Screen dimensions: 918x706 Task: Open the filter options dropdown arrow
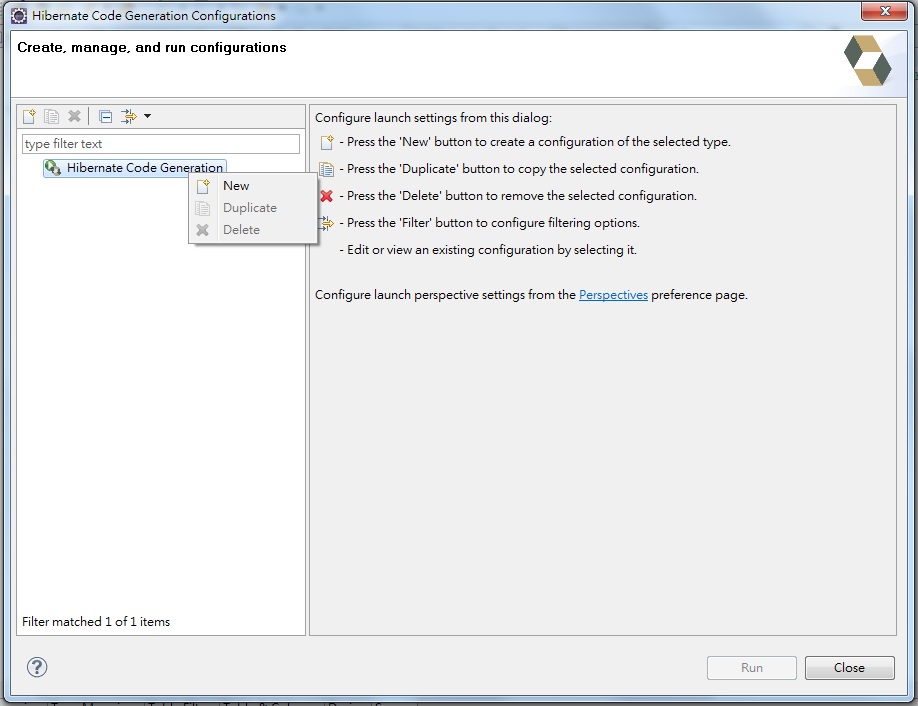pos(148,116)
